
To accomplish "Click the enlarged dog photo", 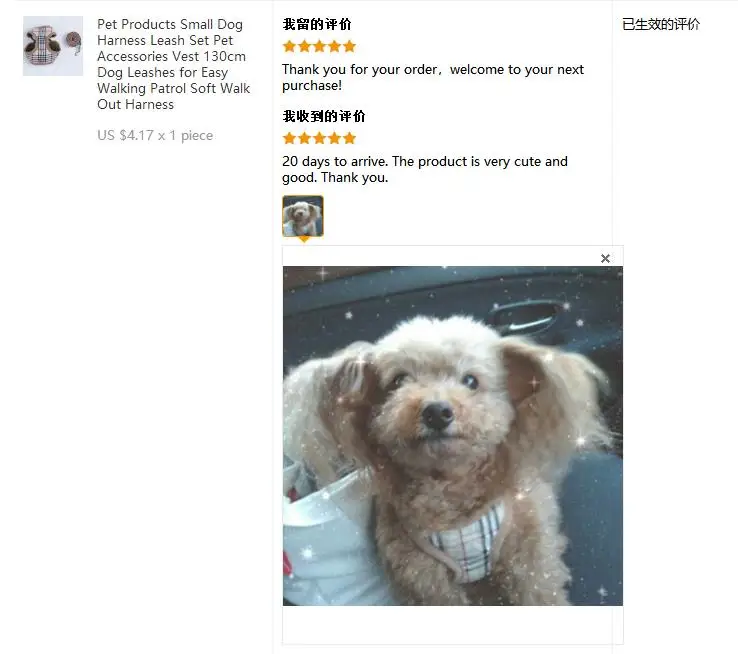I will [453, 436].
